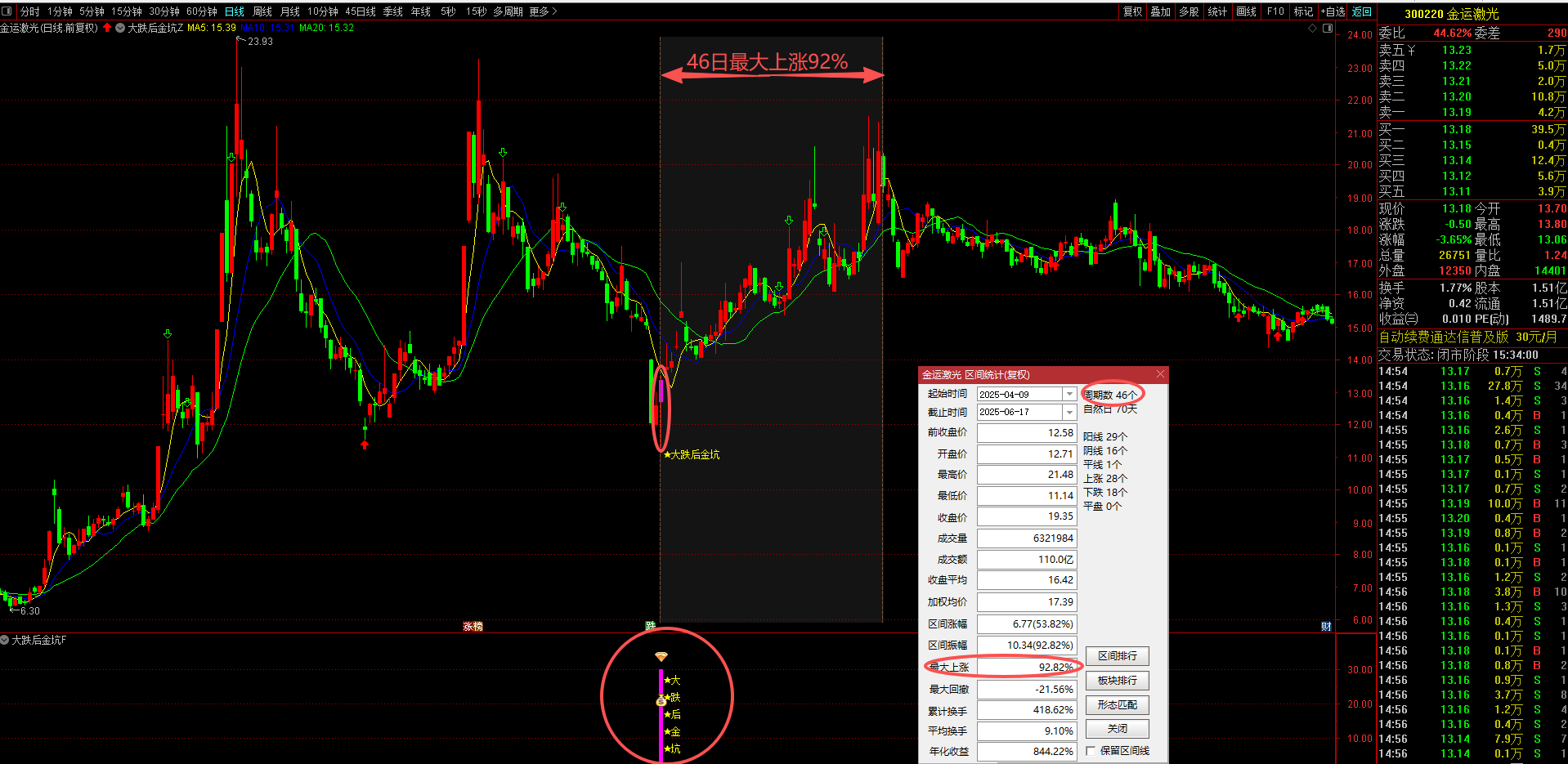Screen dimensions: 1568x764
Task: Select the 5秒 period tab
Action: (448, 11)
